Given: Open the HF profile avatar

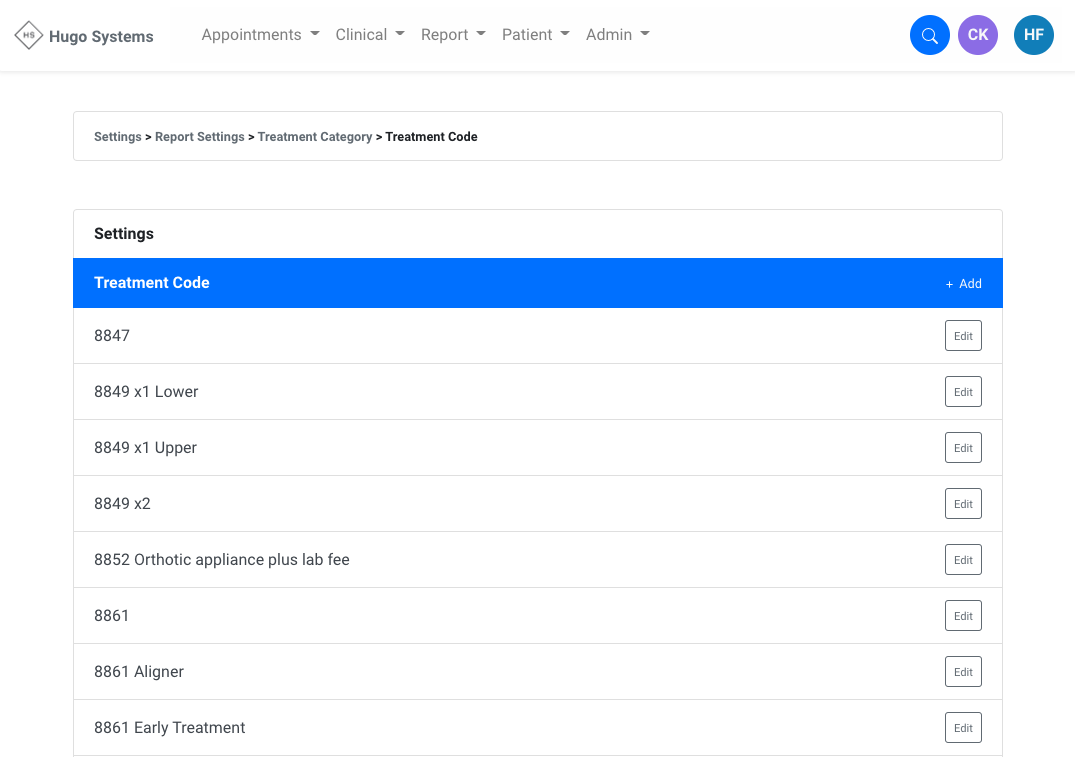Looking at the screenshot, I should point(1033,36).
